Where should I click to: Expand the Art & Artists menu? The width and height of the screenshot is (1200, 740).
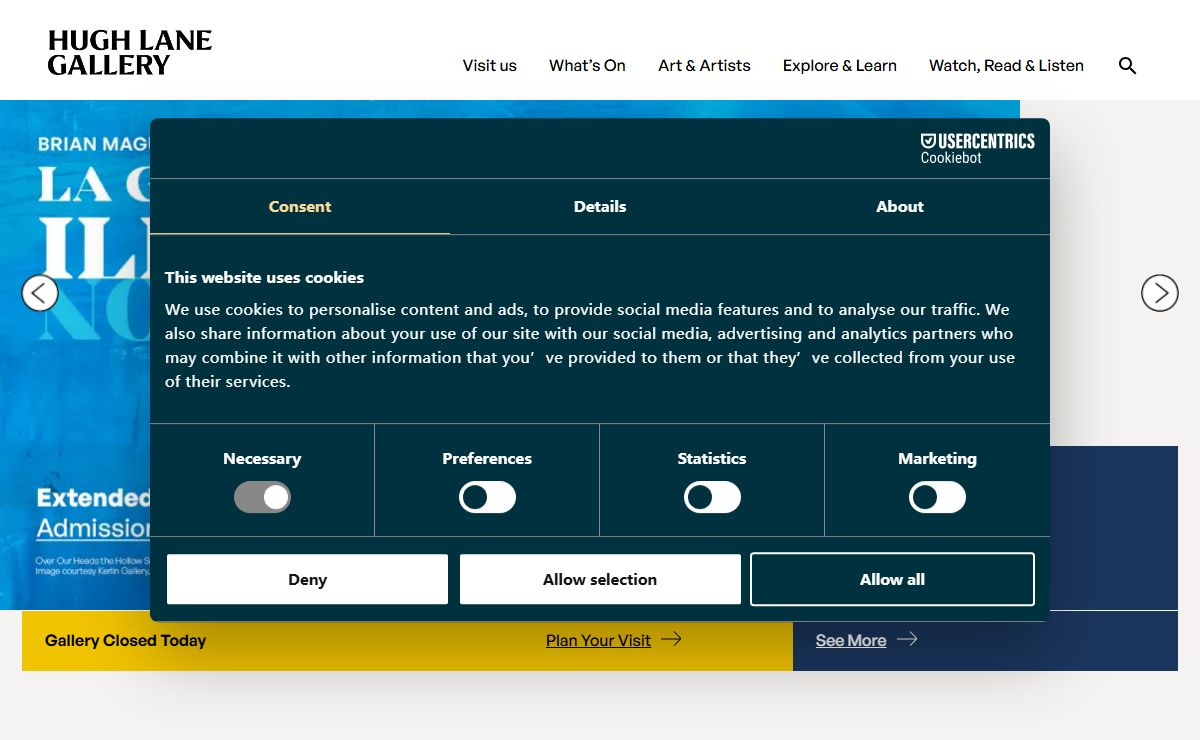point(704,66)
